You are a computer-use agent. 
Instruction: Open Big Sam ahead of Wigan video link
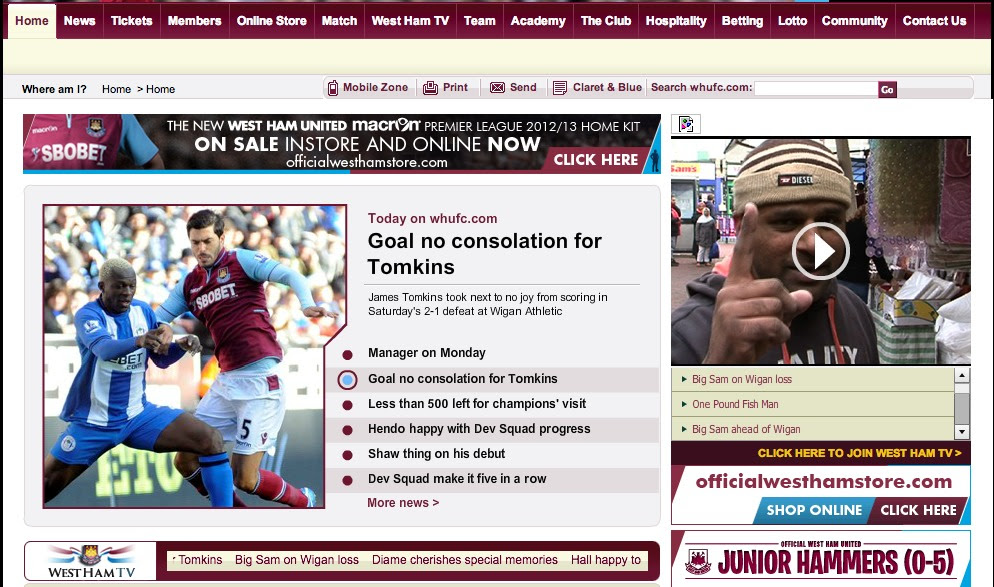coord(746,429)
